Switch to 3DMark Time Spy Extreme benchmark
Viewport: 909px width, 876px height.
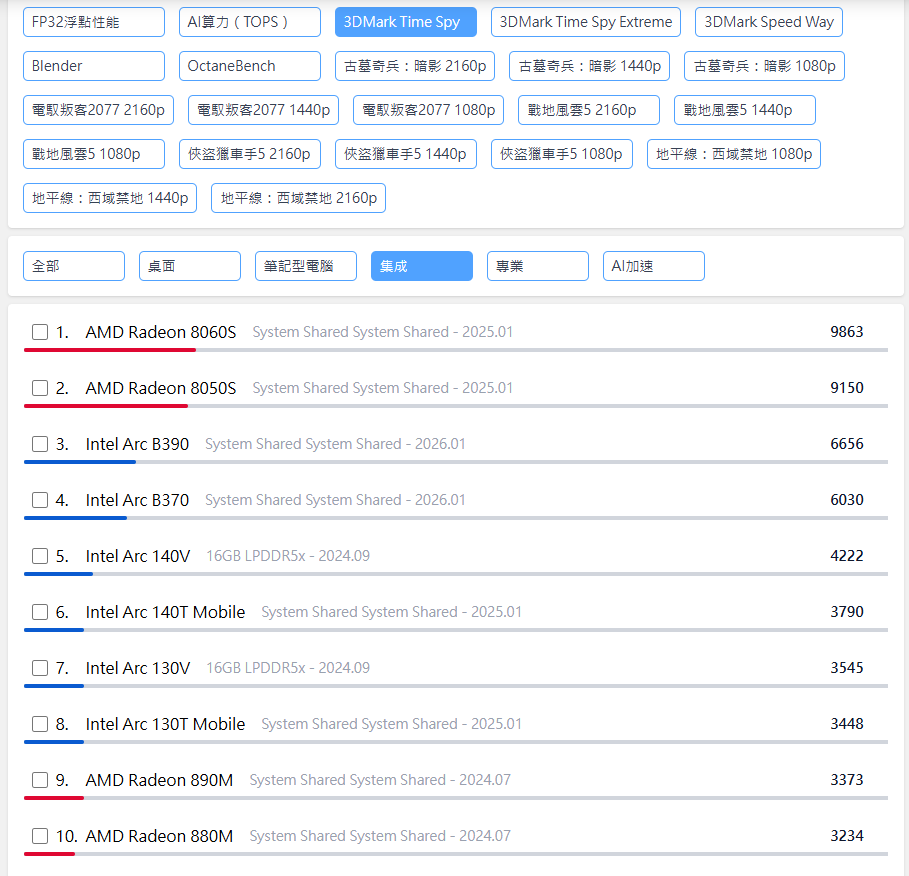coord(586,22)
